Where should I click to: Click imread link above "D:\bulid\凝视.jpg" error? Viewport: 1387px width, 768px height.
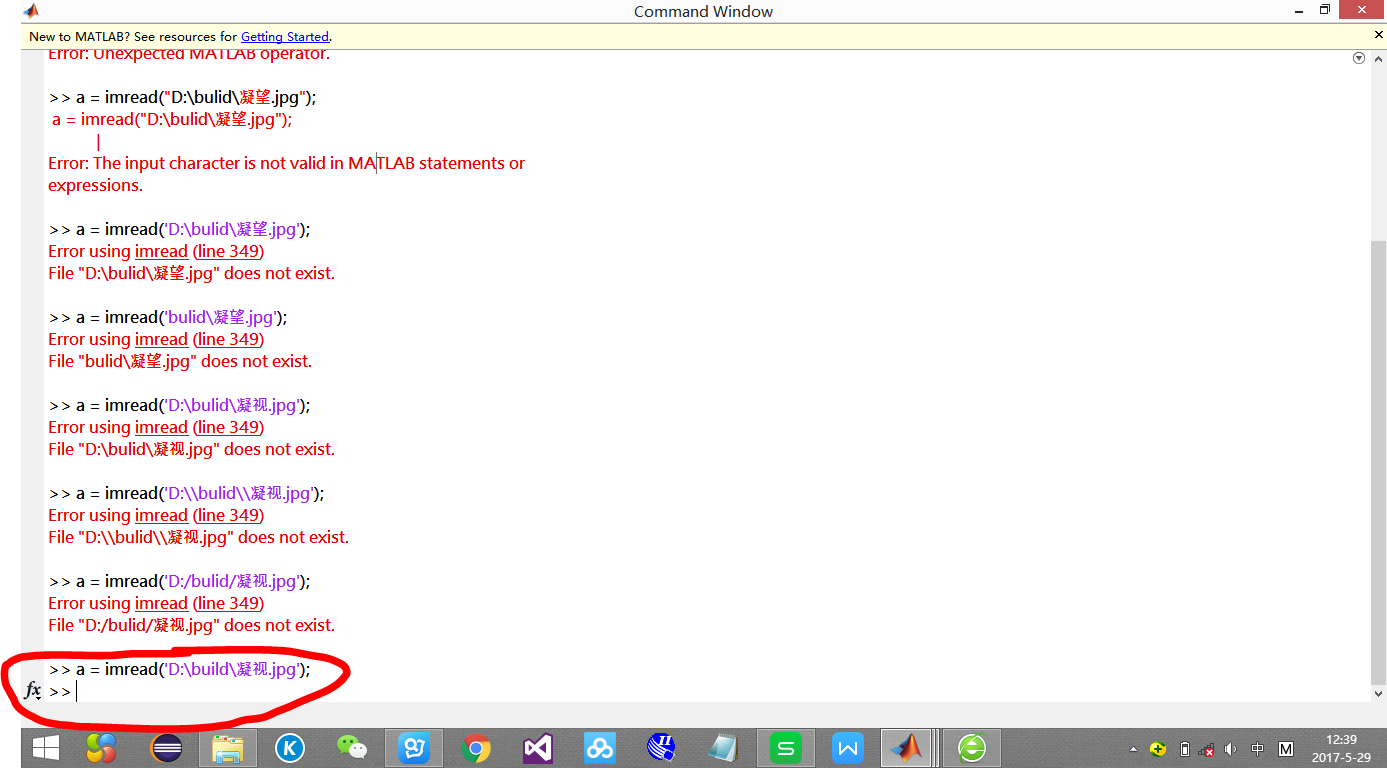tap(161, 427)
